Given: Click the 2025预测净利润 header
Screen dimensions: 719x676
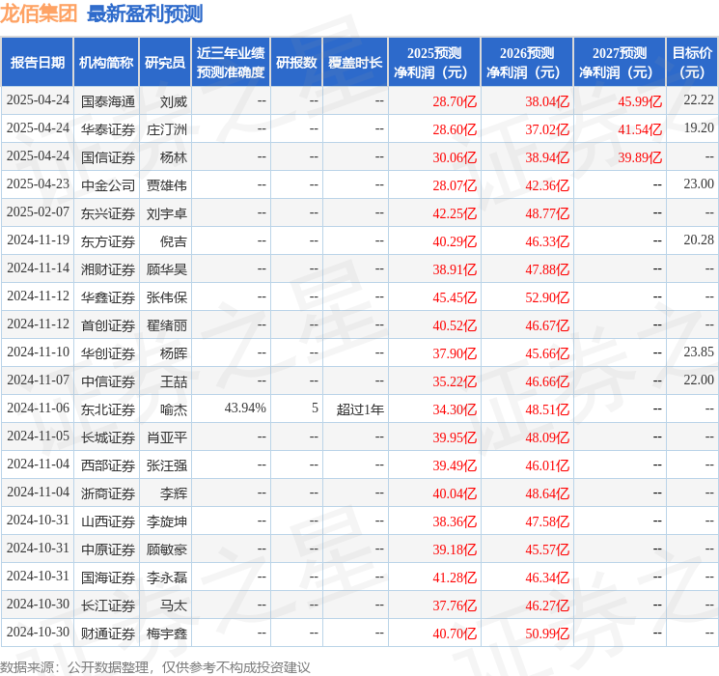Looking at the screenshot, I should (434, 62).
